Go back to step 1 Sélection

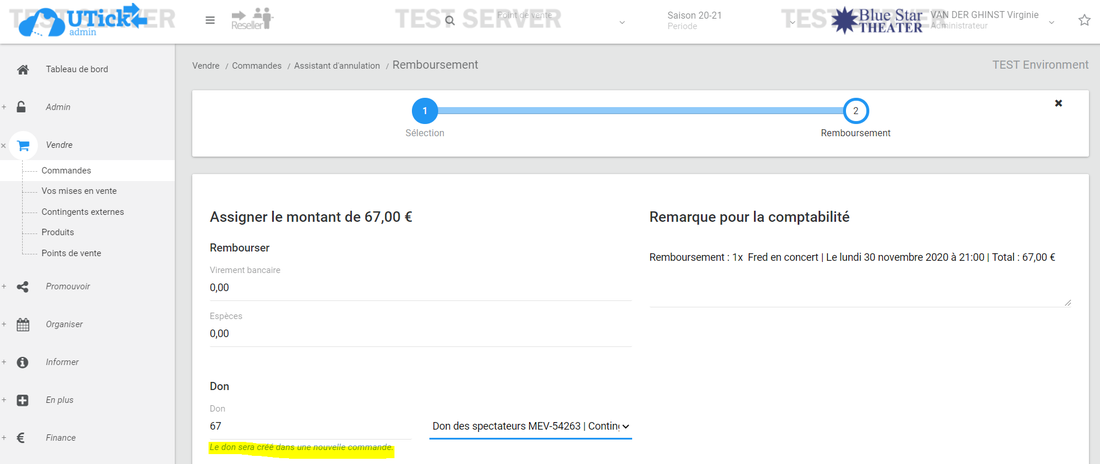[x=425, y=111]
